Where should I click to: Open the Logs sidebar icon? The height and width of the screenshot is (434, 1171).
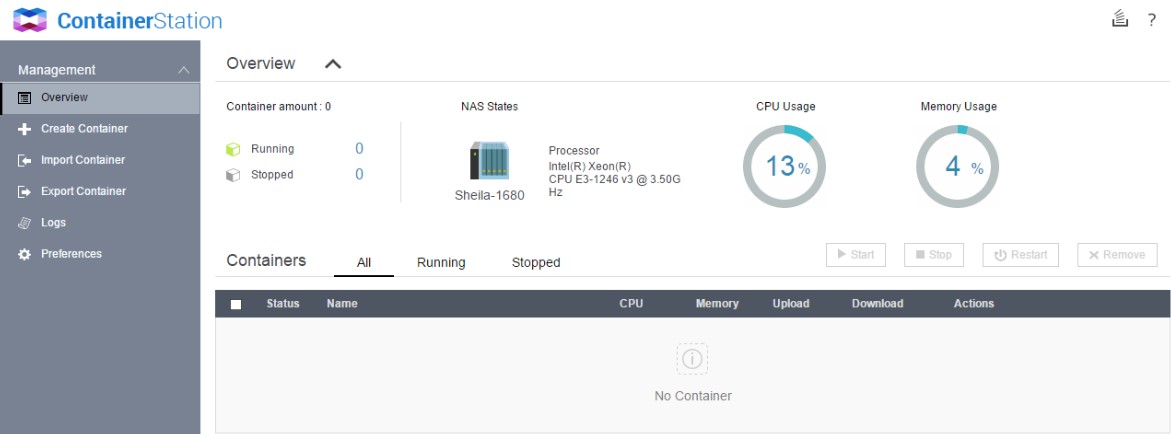point(25,223)
